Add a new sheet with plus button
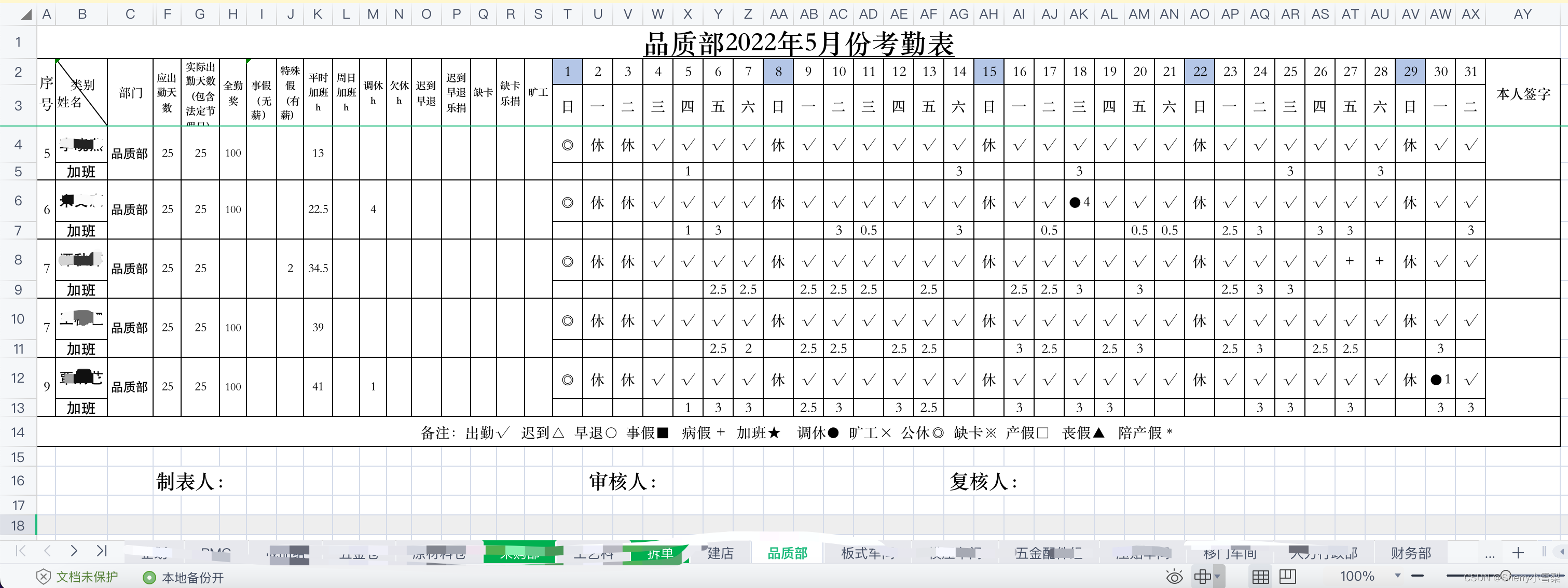Image resolution: width=1568 pixels, height=588 pixels. coord(1518,553)
